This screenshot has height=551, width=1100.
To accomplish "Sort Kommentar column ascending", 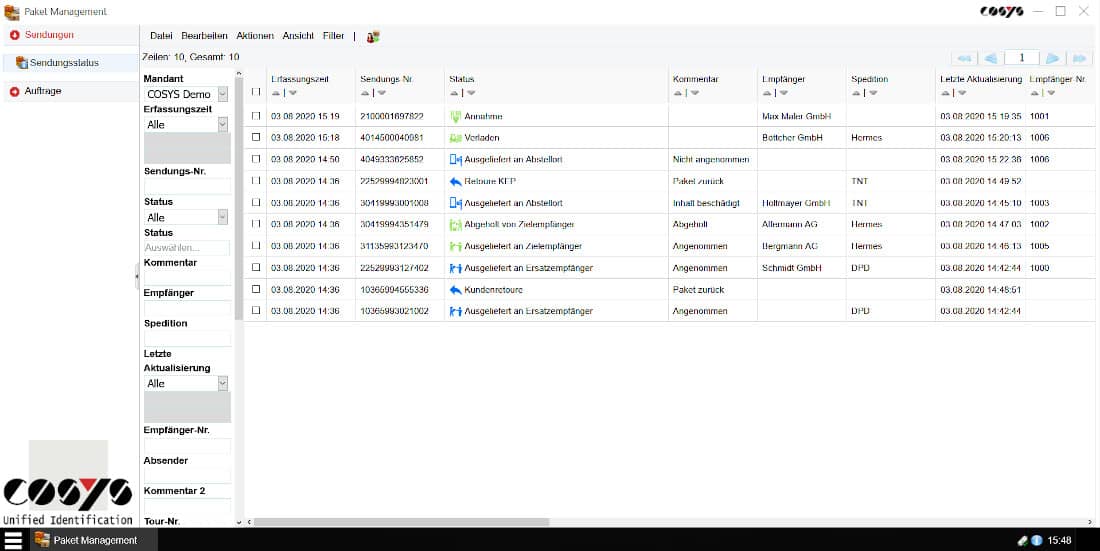I will tap(677, 93).
